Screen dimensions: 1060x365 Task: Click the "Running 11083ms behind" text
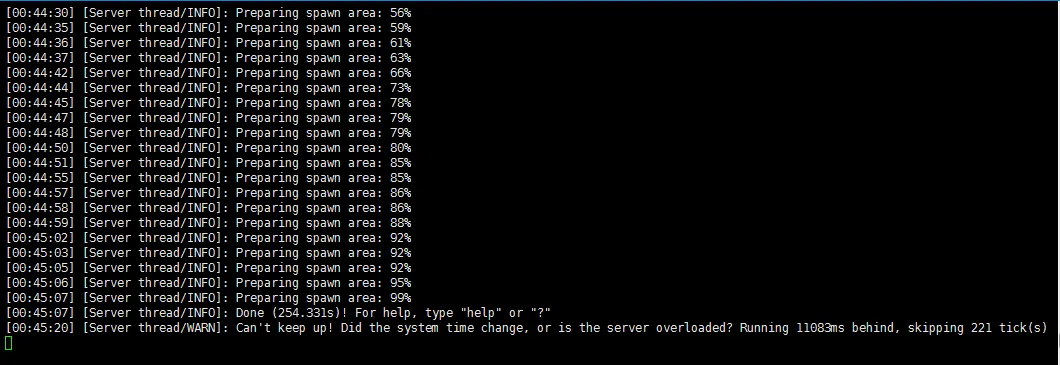pyautogui.click(x=817, y=328)
